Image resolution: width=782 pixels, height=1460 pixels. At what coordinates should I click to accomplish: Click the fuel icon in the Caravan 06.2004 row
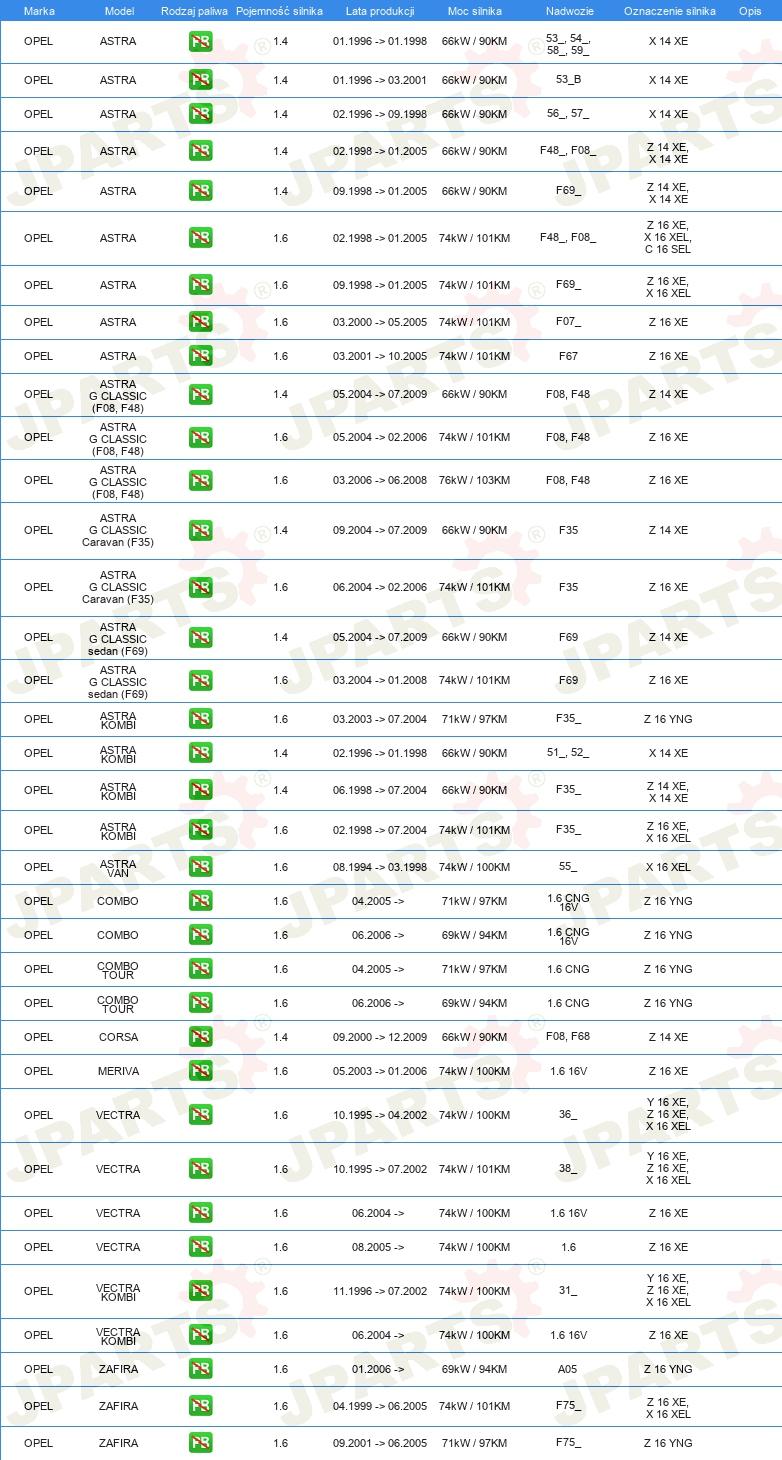[x=201, y=587]
